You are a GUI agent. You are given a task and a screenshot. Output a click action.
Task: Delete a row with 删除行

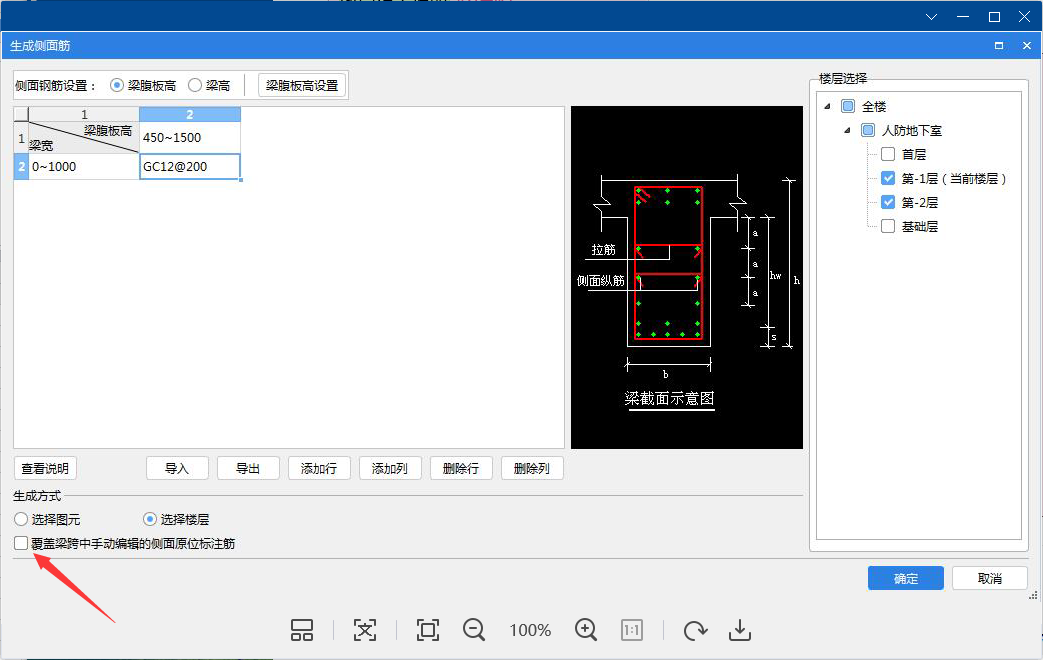pyautogui.click(x=461, y=468)
